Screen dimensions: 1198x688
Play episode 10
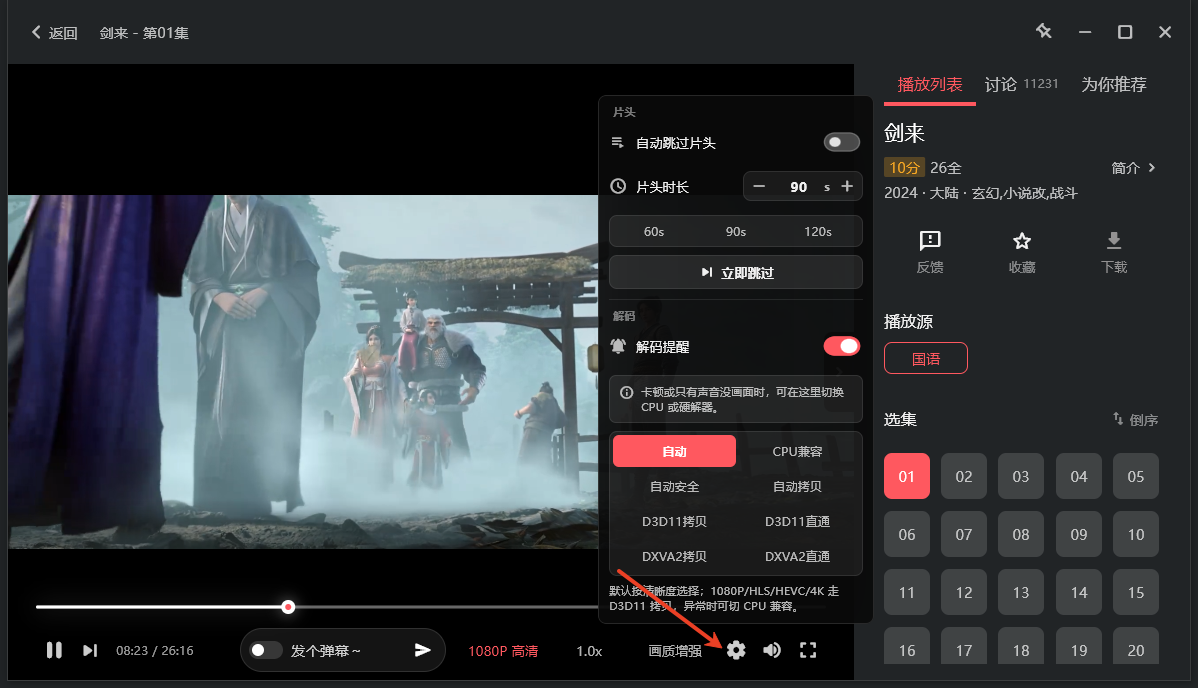coord(1136,534)
